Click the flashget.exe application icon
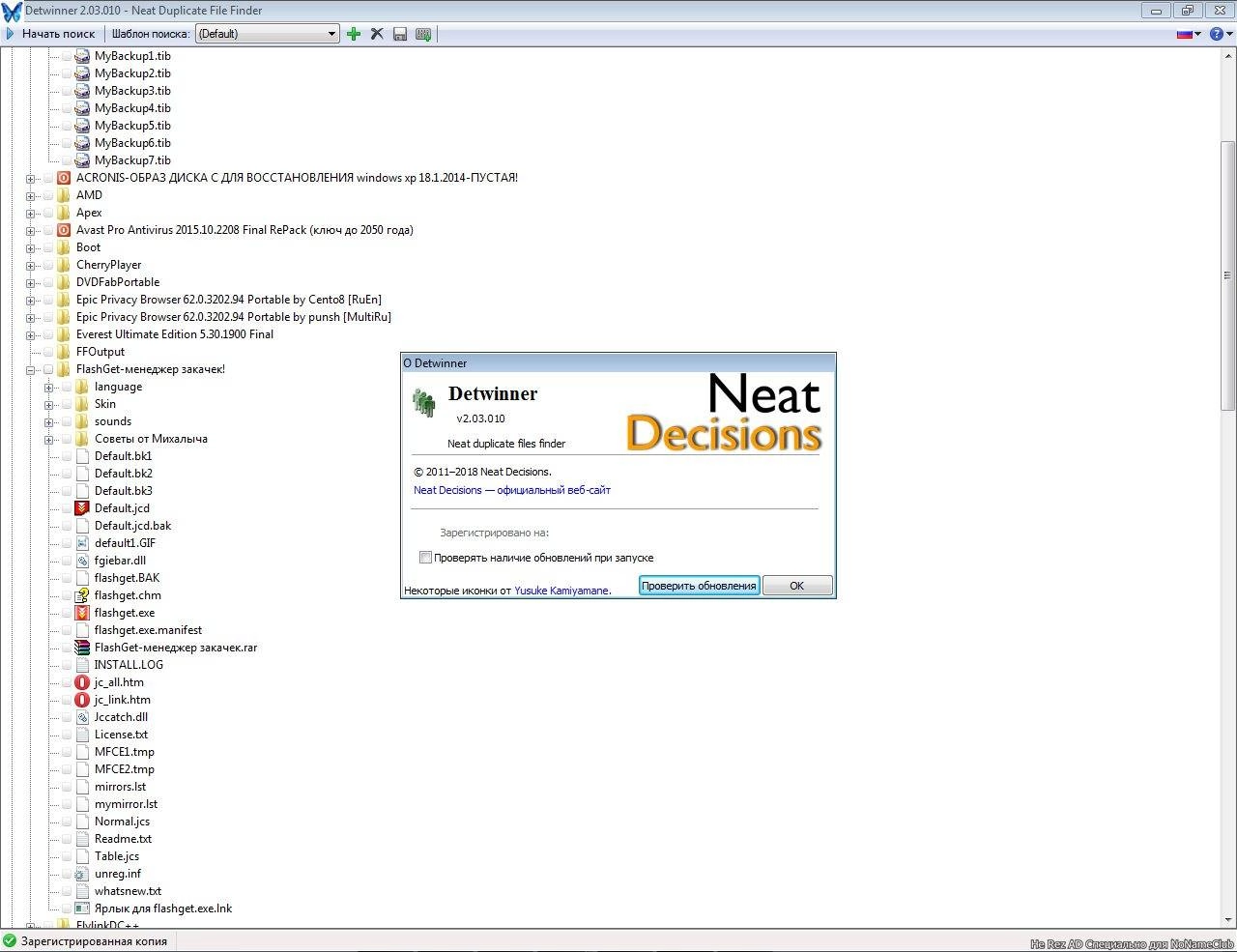 tap(82, 613)
